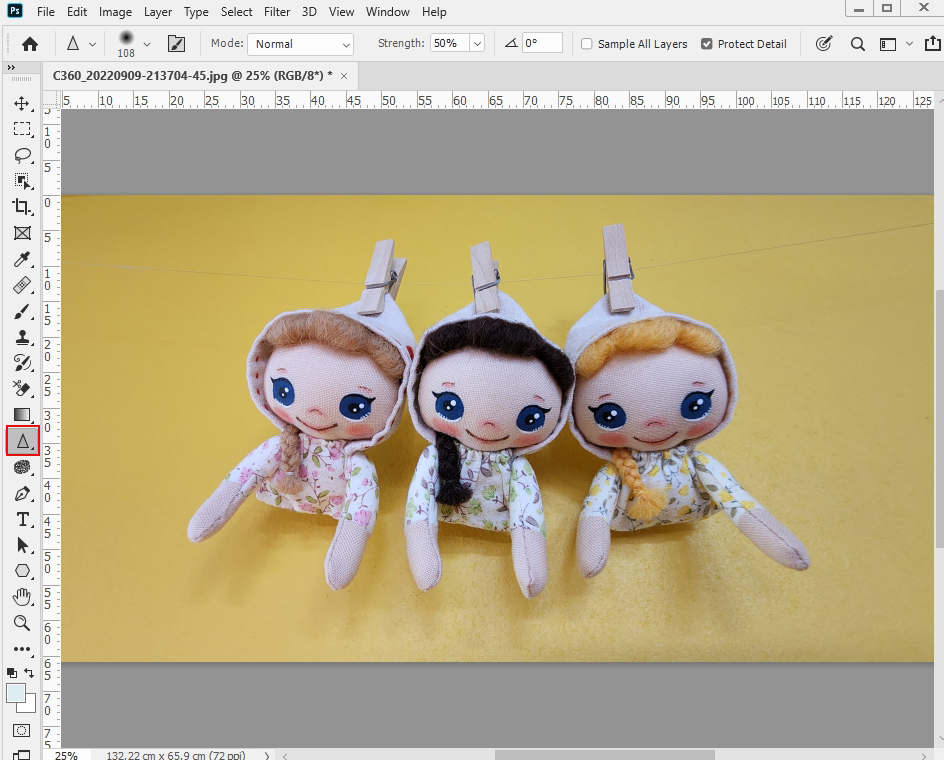The height and width of the screenshot is (760, 944).
Task: Click the brush angle 0° field
Action: point(542,43)
